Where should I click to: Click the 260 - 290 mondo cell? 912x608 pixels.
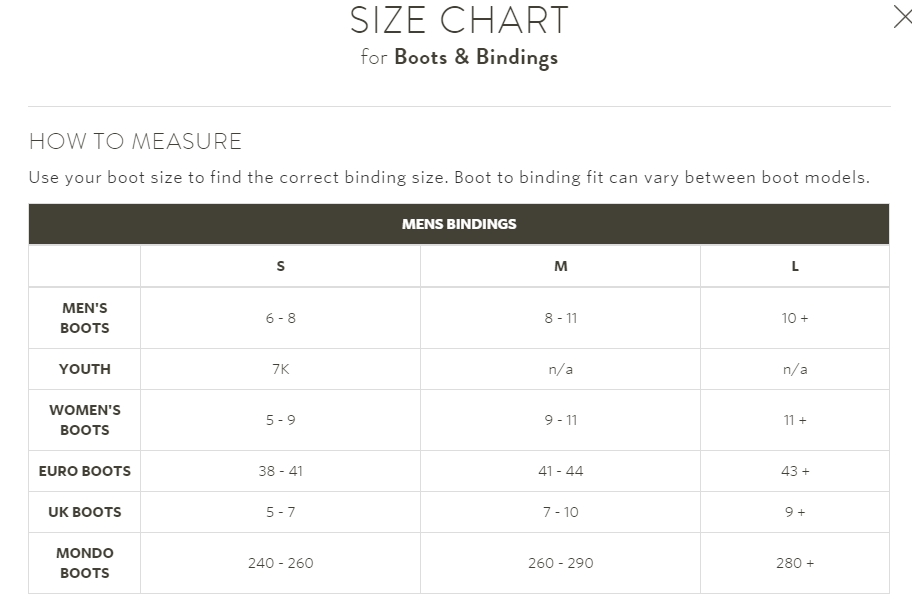[560, 563]
